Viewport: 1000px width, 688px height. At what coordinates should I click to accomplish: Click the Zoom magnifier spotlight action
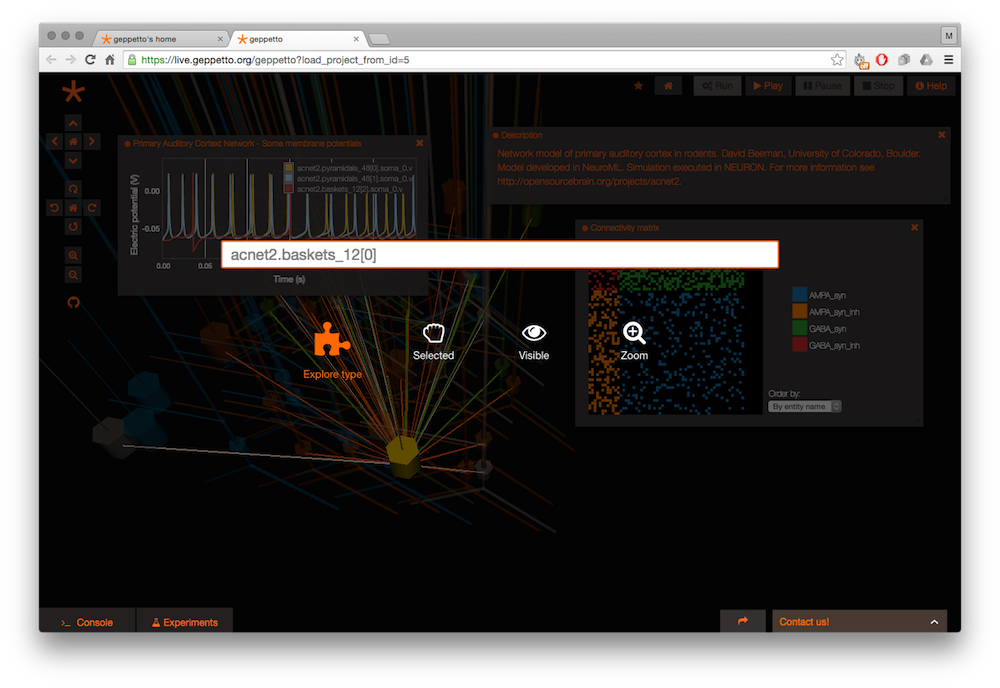pyautogui.click(x=634, y=333)
